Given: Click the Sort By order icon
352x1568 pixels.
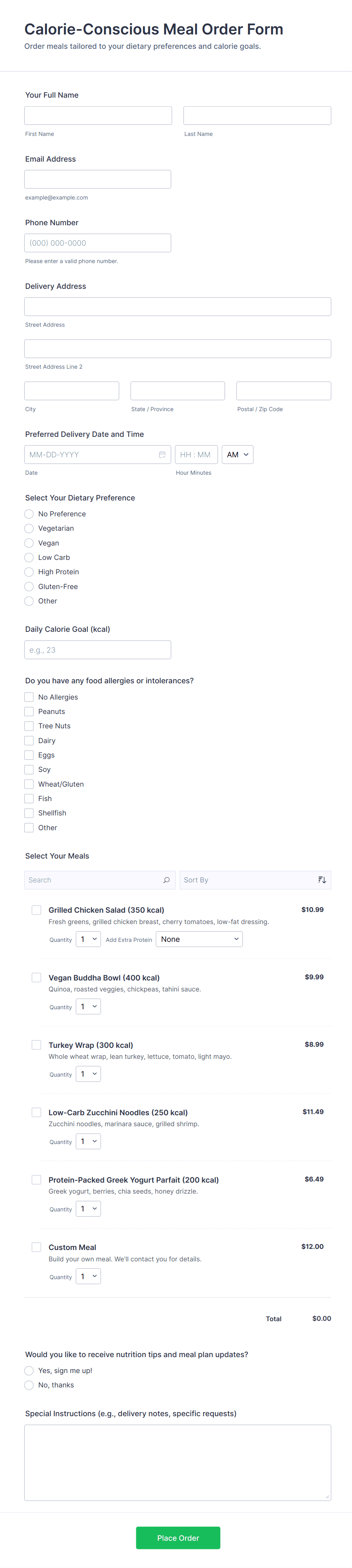Looking at the screenshot, I should [x=322, y=880].
